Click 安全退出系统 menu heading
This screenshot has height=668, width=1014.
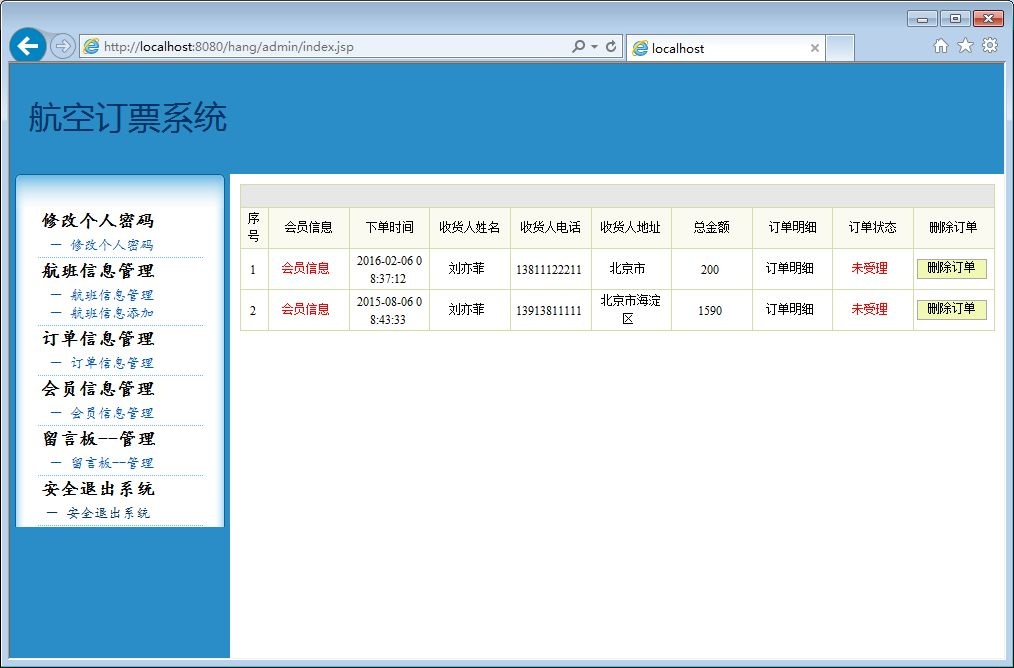coord(98,489)
